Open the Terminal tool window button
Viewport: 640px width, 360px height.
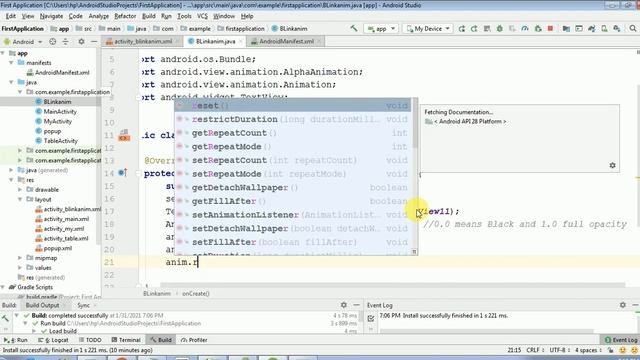click(x=127, y=340)
